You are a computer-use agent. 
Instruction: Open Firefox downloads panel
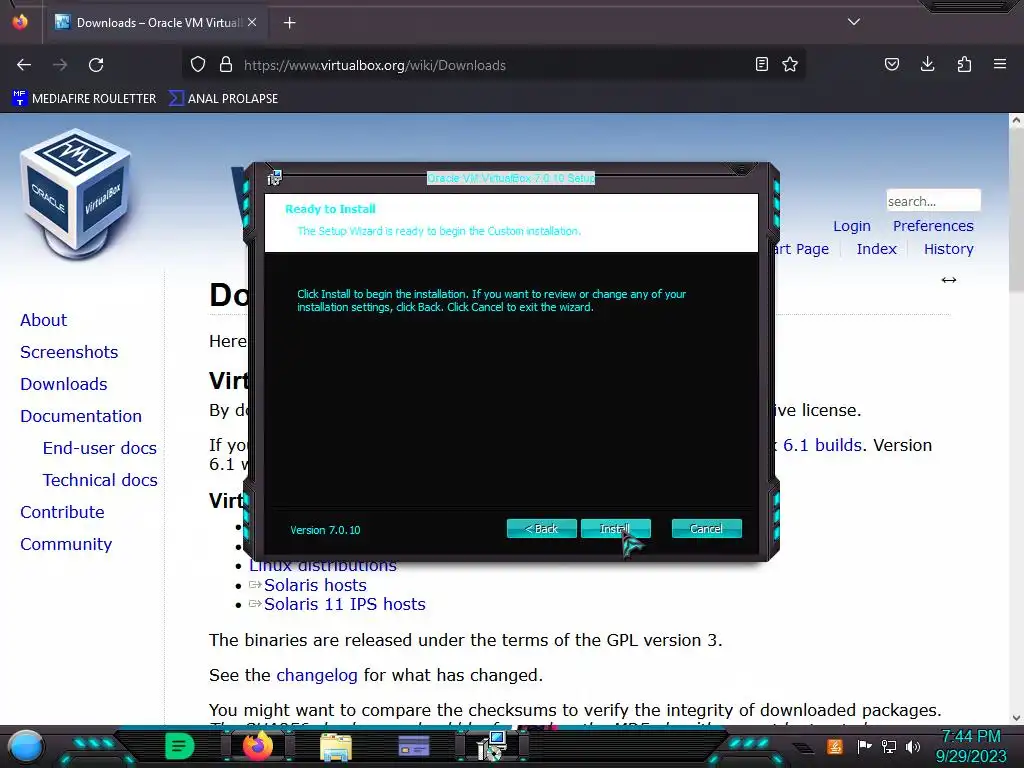[x=927, y=64]
